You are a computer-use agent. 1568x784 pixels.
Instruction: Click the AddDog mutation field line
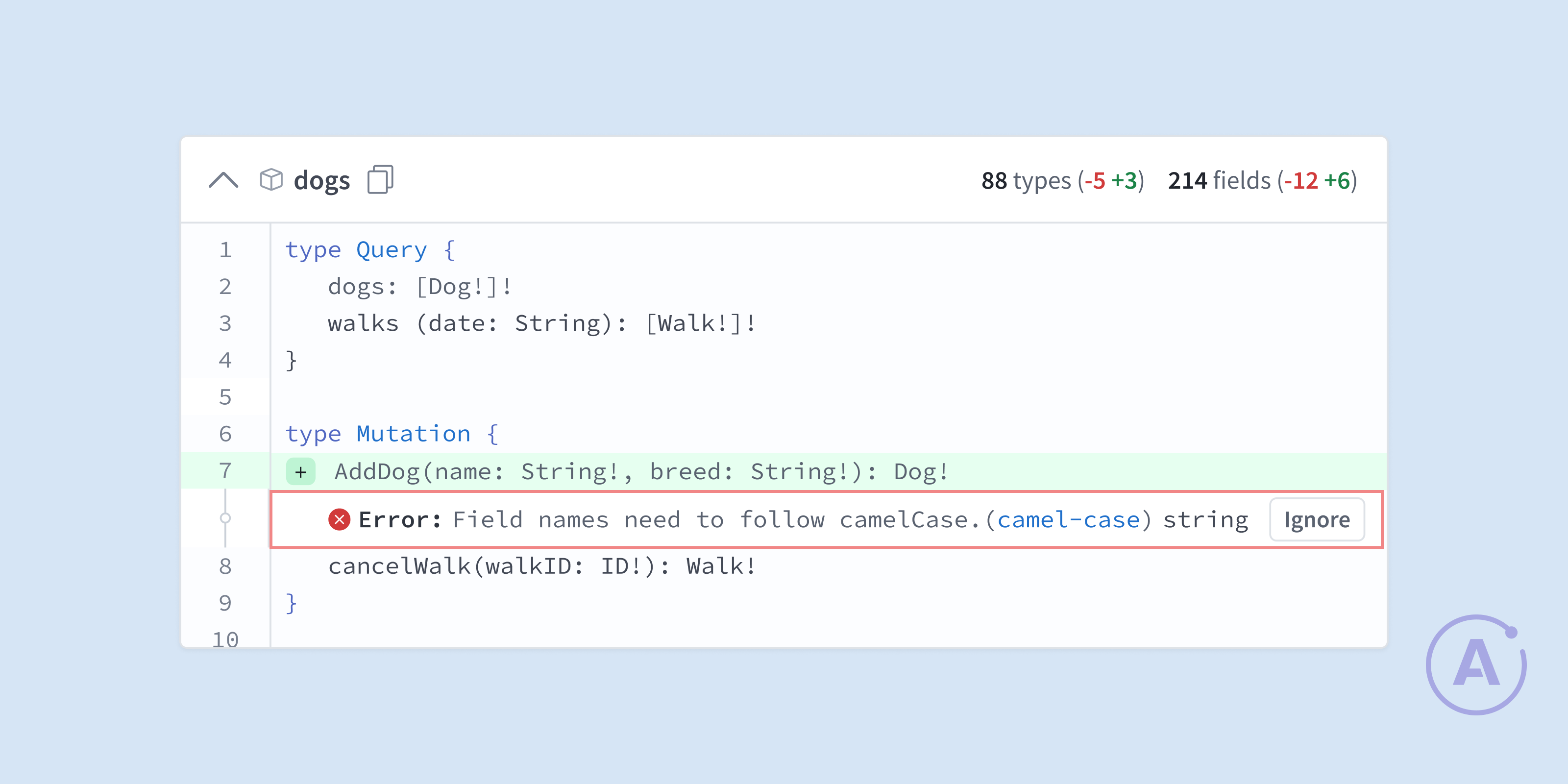point(641,472)
